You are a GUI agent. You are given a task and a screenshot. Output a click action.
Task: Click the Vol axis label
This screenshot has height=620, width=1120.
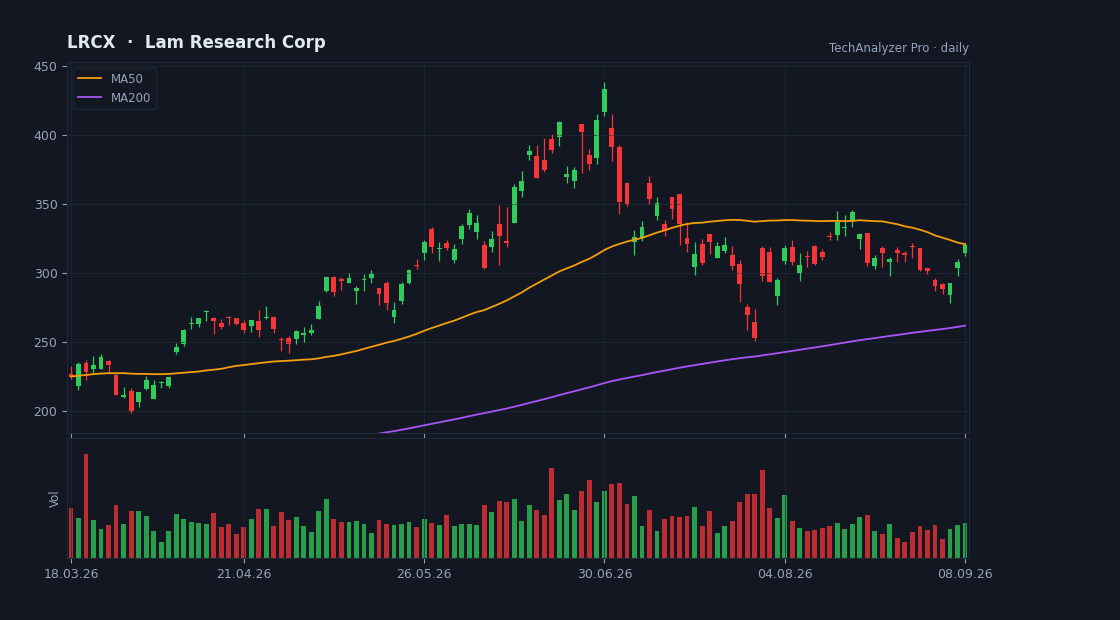(54, 499)
